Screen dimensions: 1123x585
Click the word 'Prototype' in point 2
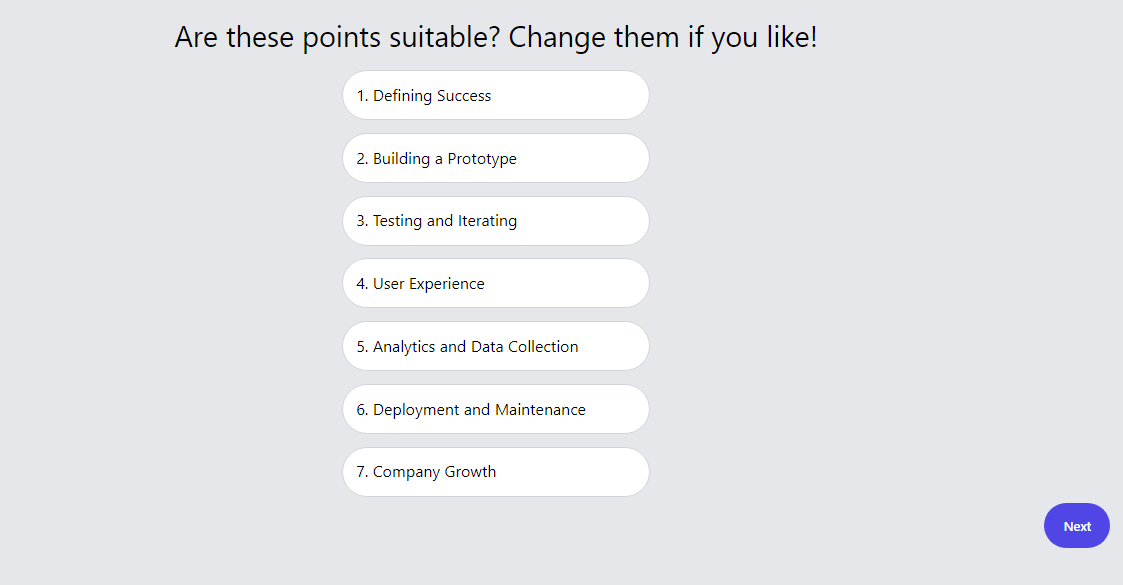(x=482, y=159)
